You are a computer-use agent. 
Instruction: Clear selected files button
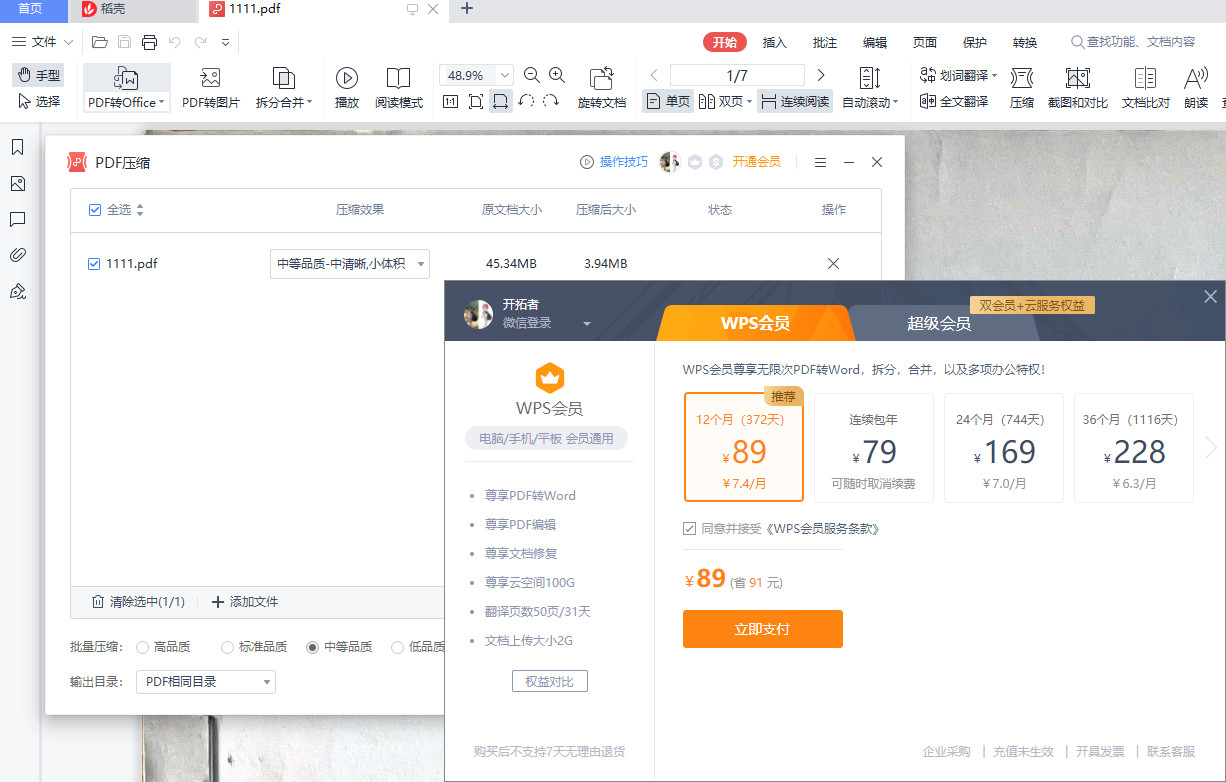(x=138, y=602)
